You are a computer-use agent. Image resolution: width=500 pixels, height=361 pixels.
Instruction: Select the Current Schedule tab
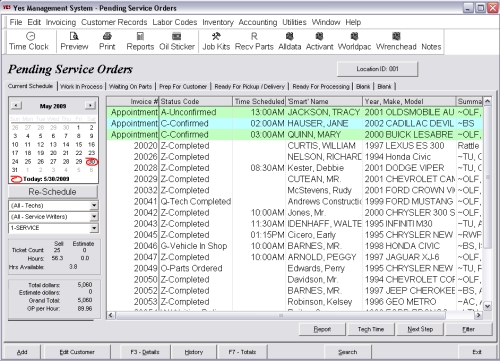click(x=30, y=86)
